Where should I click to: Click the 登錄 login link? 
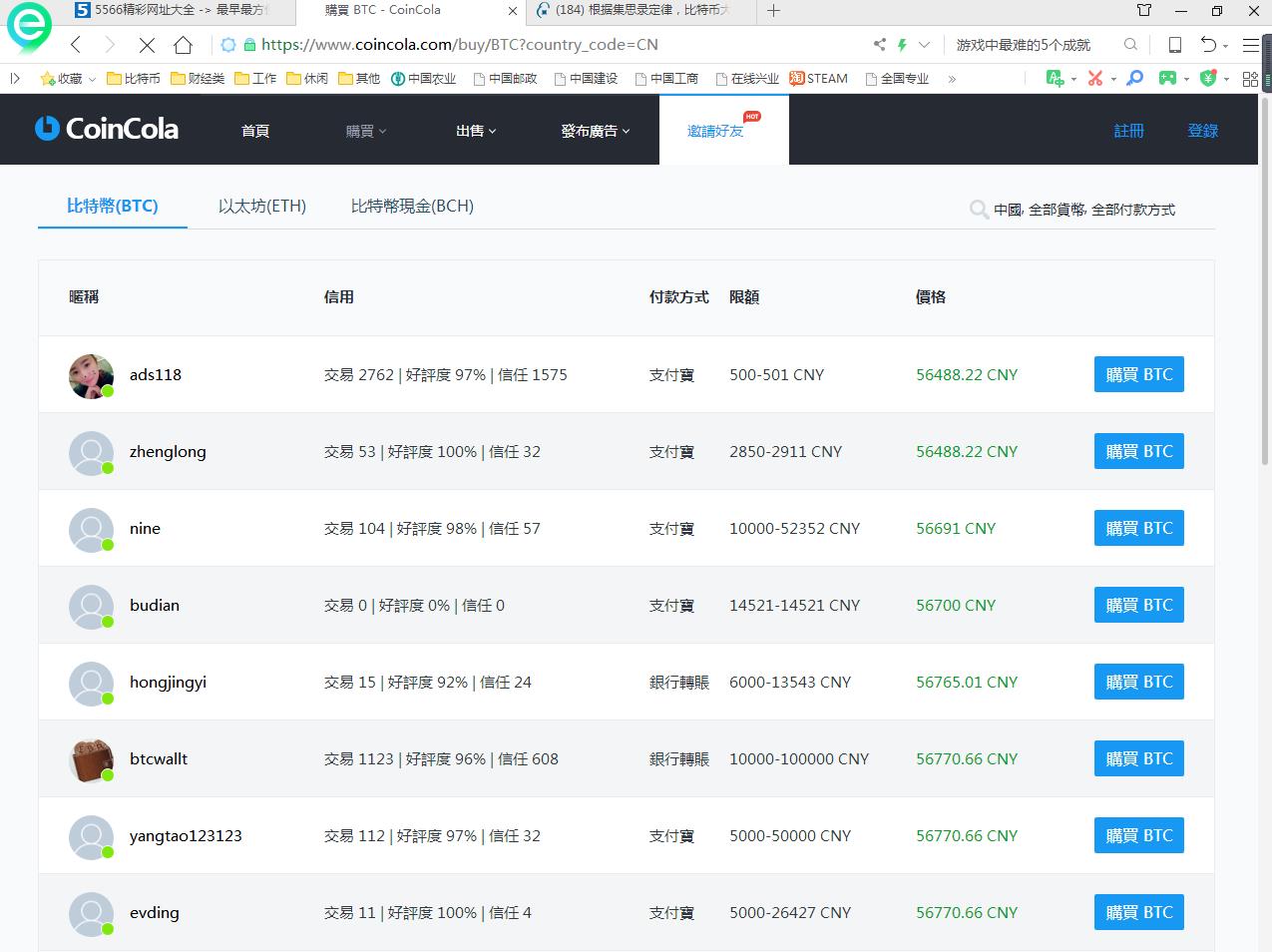click(1202, 131)
